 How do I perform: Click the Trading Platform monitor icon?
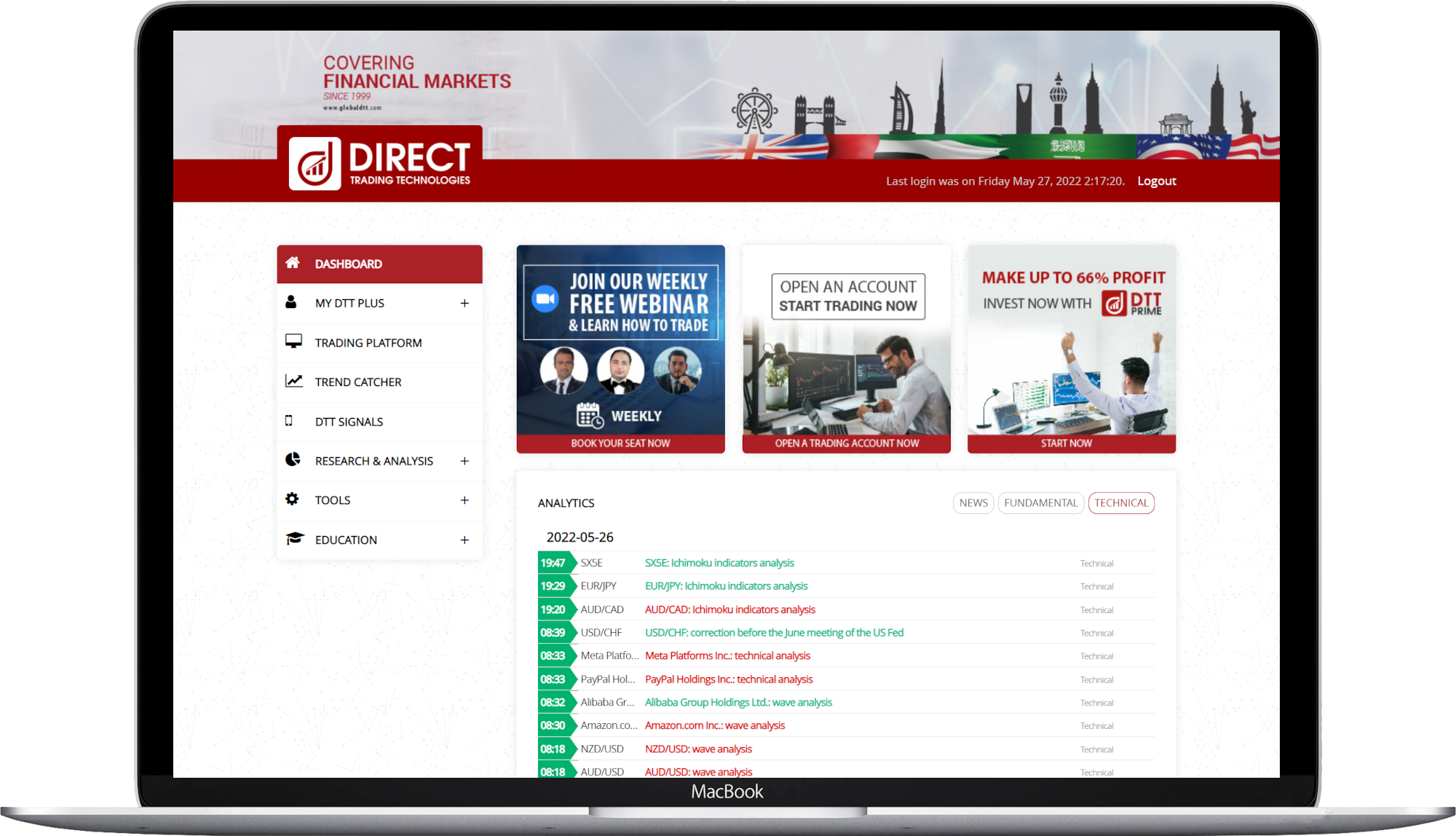click(293, 342)
